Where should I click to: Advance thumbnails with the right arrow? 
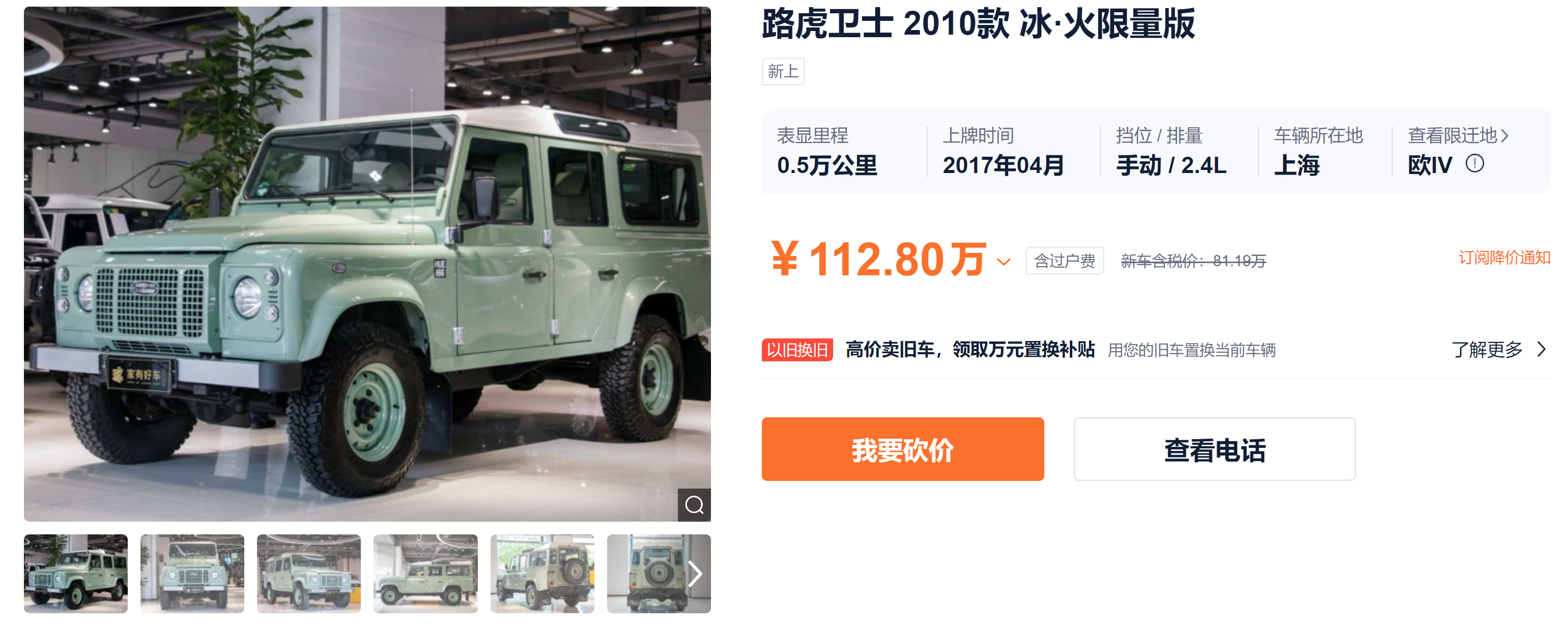tap(695, 574)
